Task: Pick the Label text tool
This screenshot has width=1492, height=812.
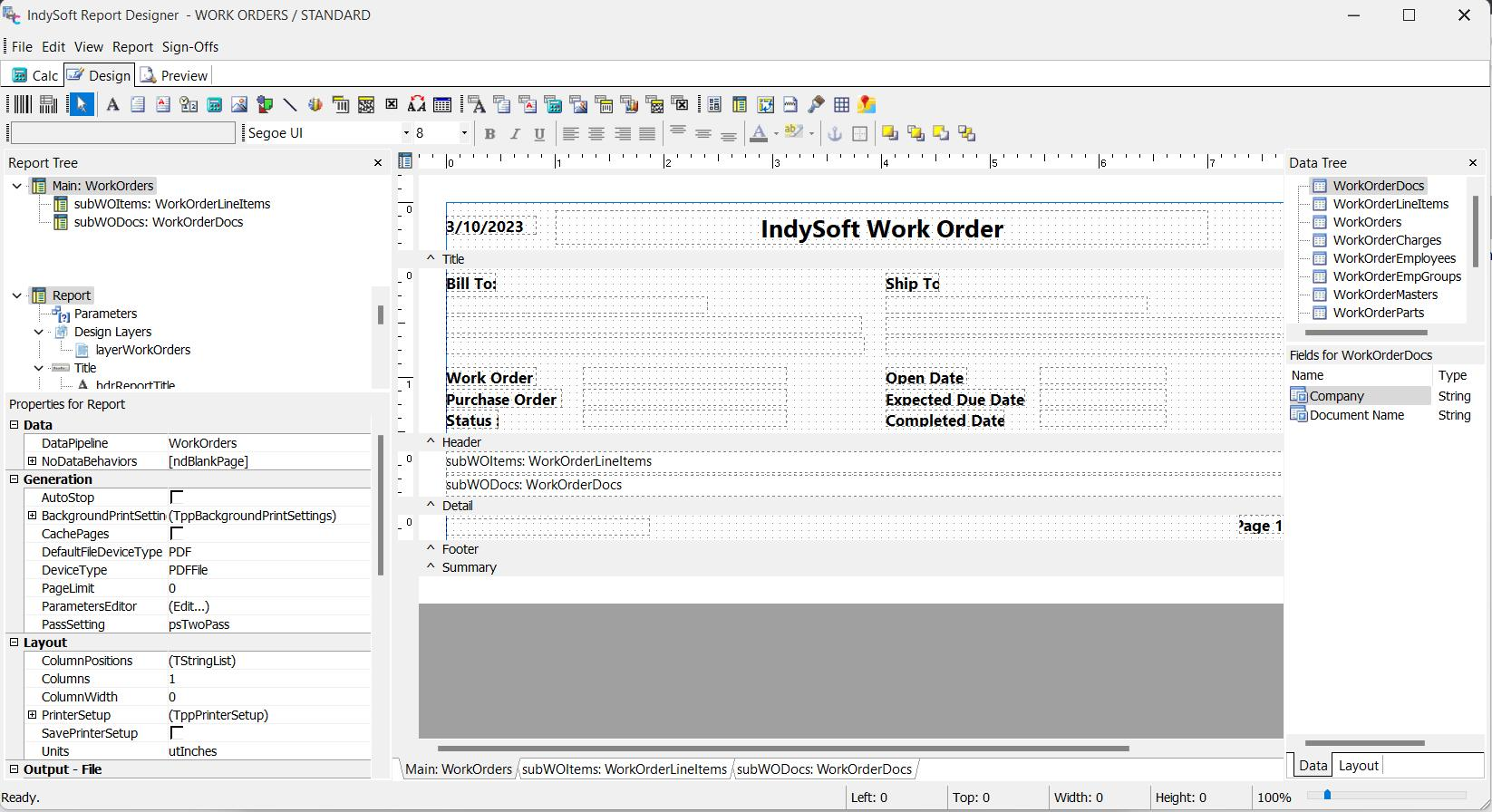Action: click(x=112, y=104)
